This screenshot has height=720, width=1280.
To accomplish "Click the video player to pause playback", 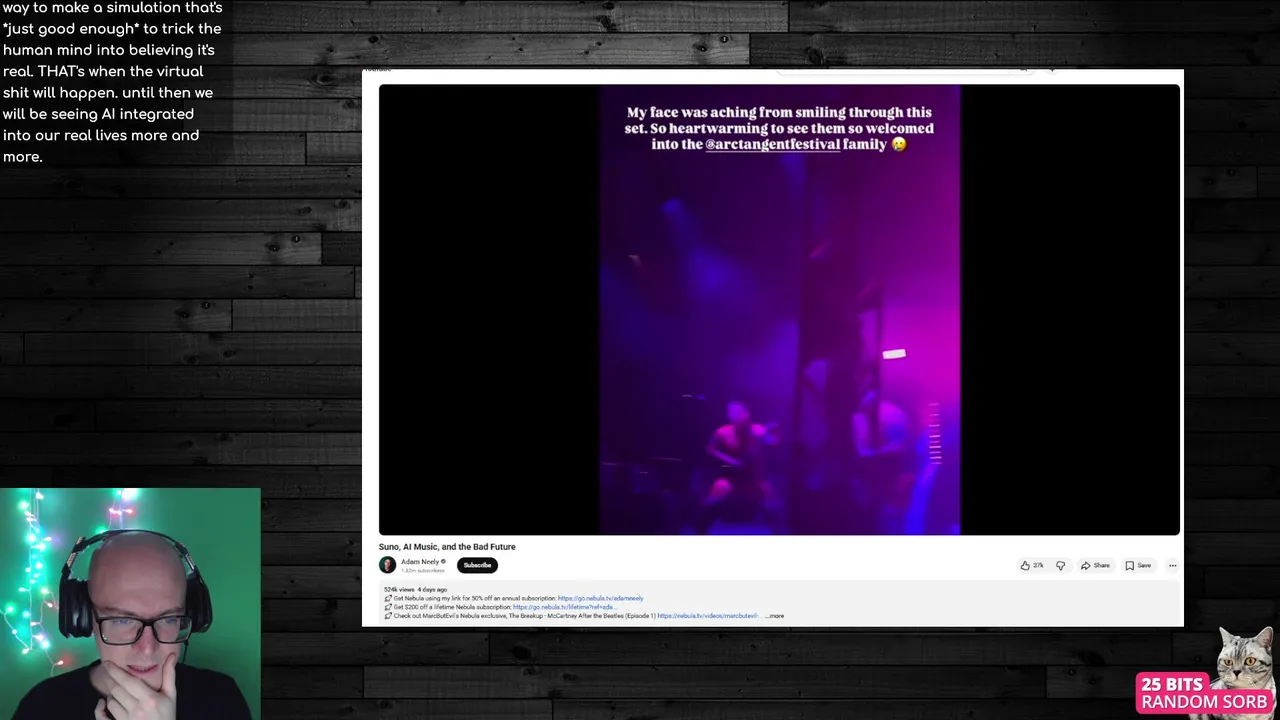I will coord(779,309).
